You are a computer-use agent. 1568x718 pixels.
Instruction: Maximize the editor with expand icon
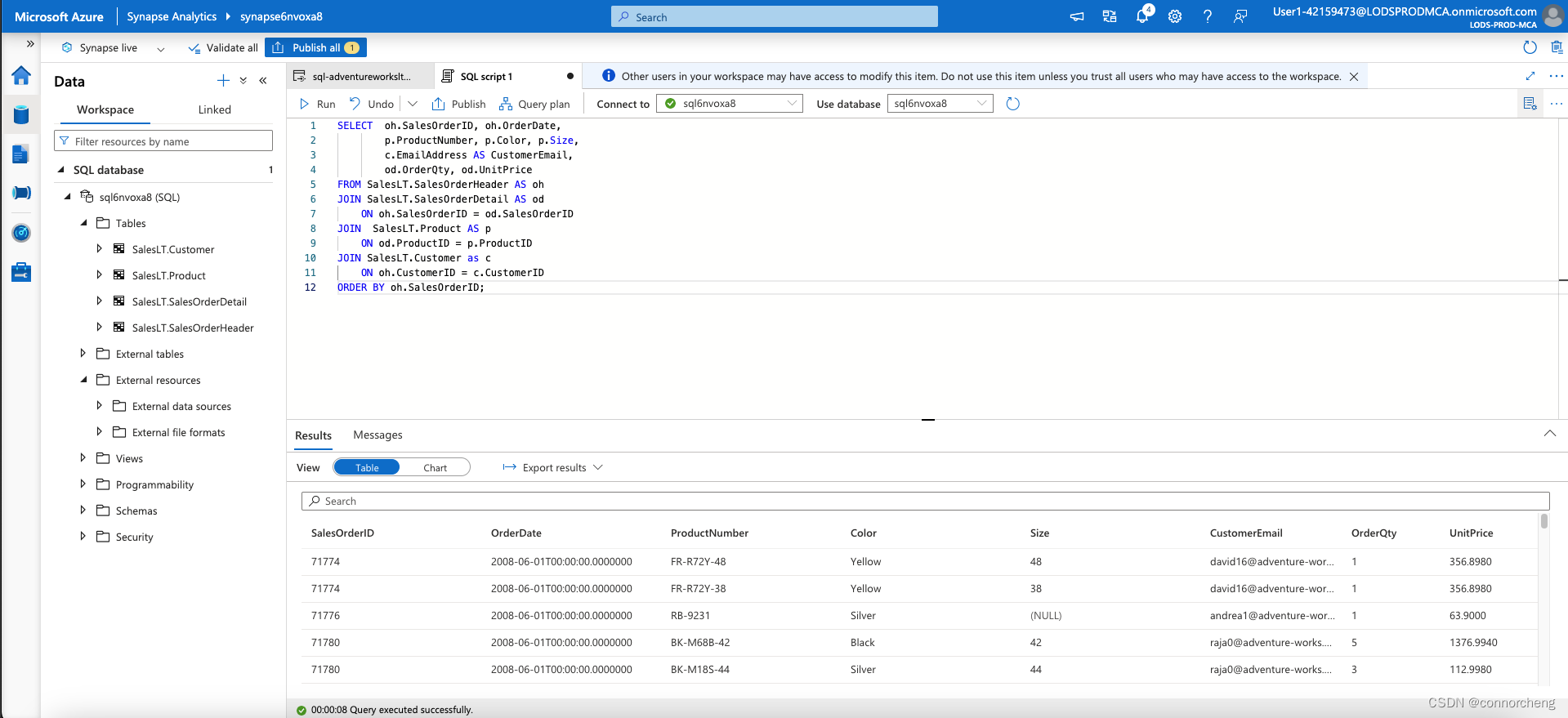tap(1530, 76)
